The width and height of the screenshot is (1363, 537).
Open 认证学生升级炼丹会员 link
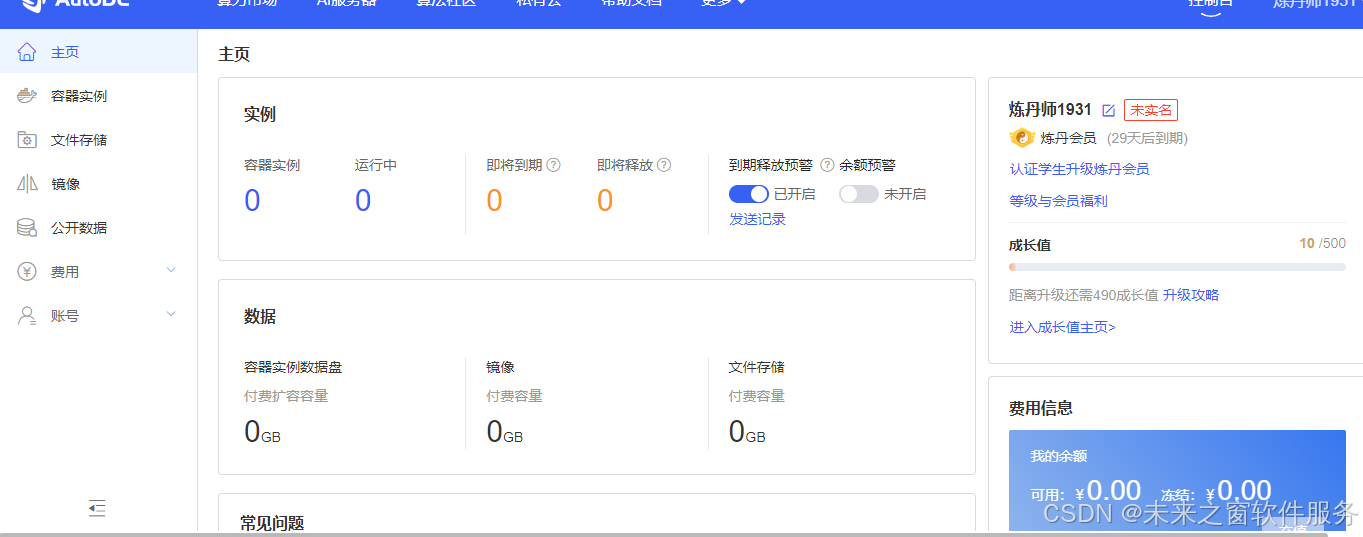coord(1079,169)
